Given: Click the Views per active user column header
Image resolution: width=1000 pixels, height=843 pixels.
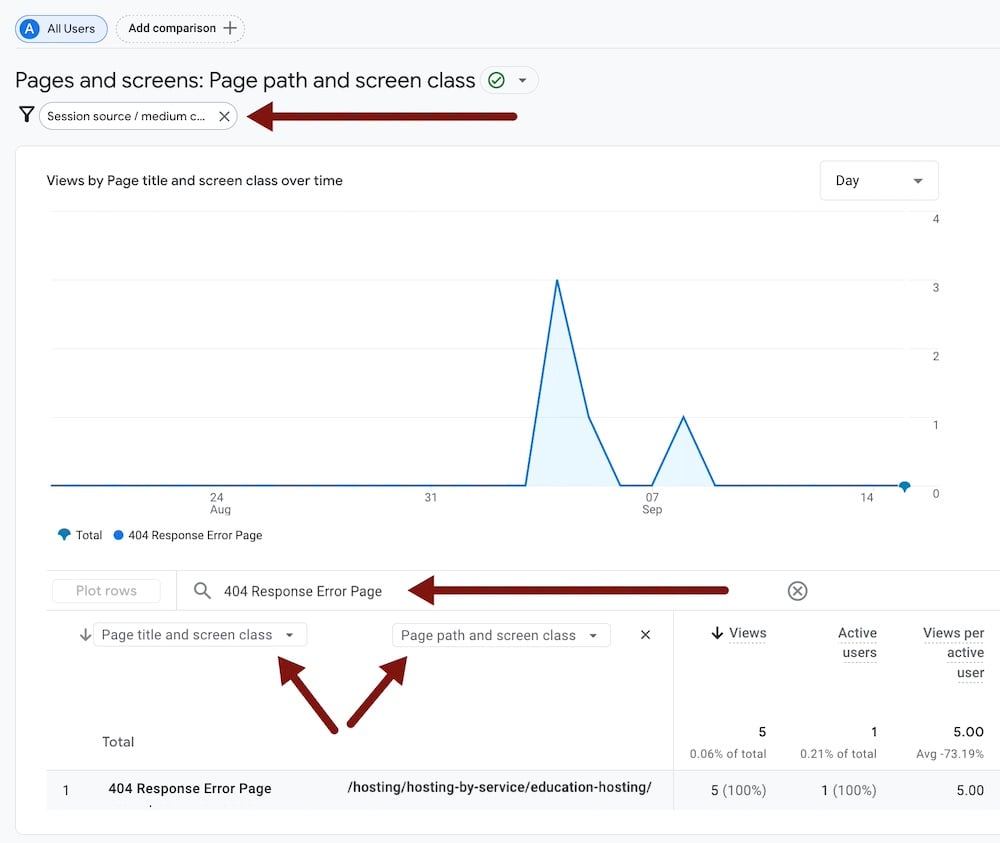Looking at the screenshot, I should pyautogui.click(x=953, y=652).
